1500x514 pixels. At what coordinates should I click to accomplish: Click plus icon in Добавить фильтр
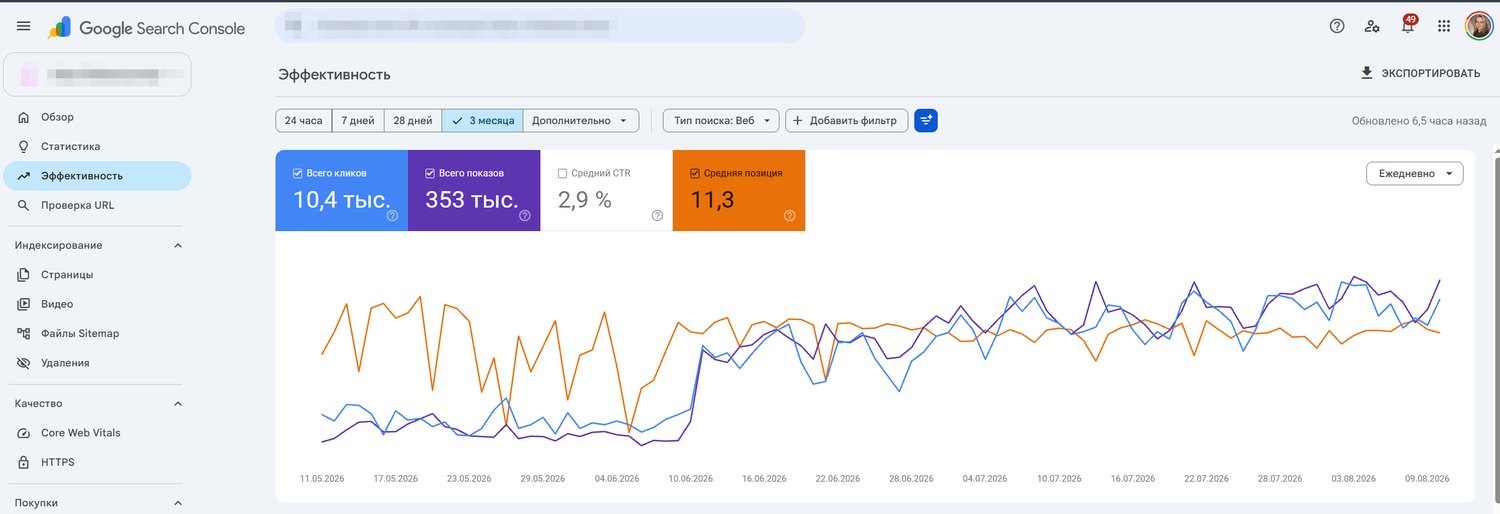point(797,120)
